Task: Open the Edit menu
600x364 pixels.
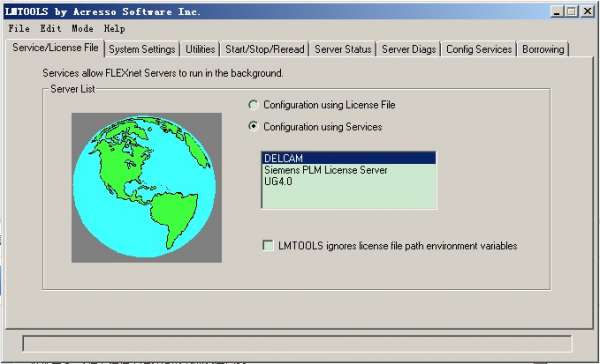Action: (51, 29)
